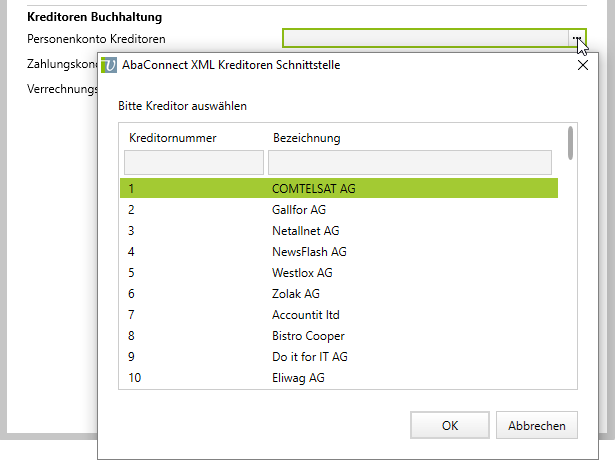Select the COMTELSAT AG row
Screen dimensions: 615x460
click(x=338, y=189)
